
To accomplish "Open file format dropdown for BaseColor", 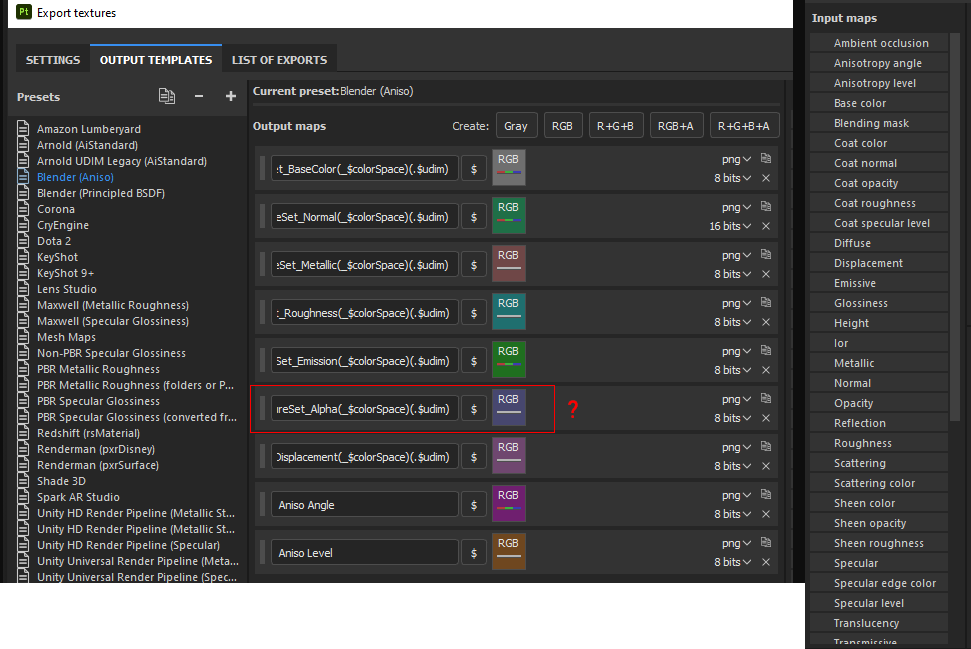I will [736, 159].
